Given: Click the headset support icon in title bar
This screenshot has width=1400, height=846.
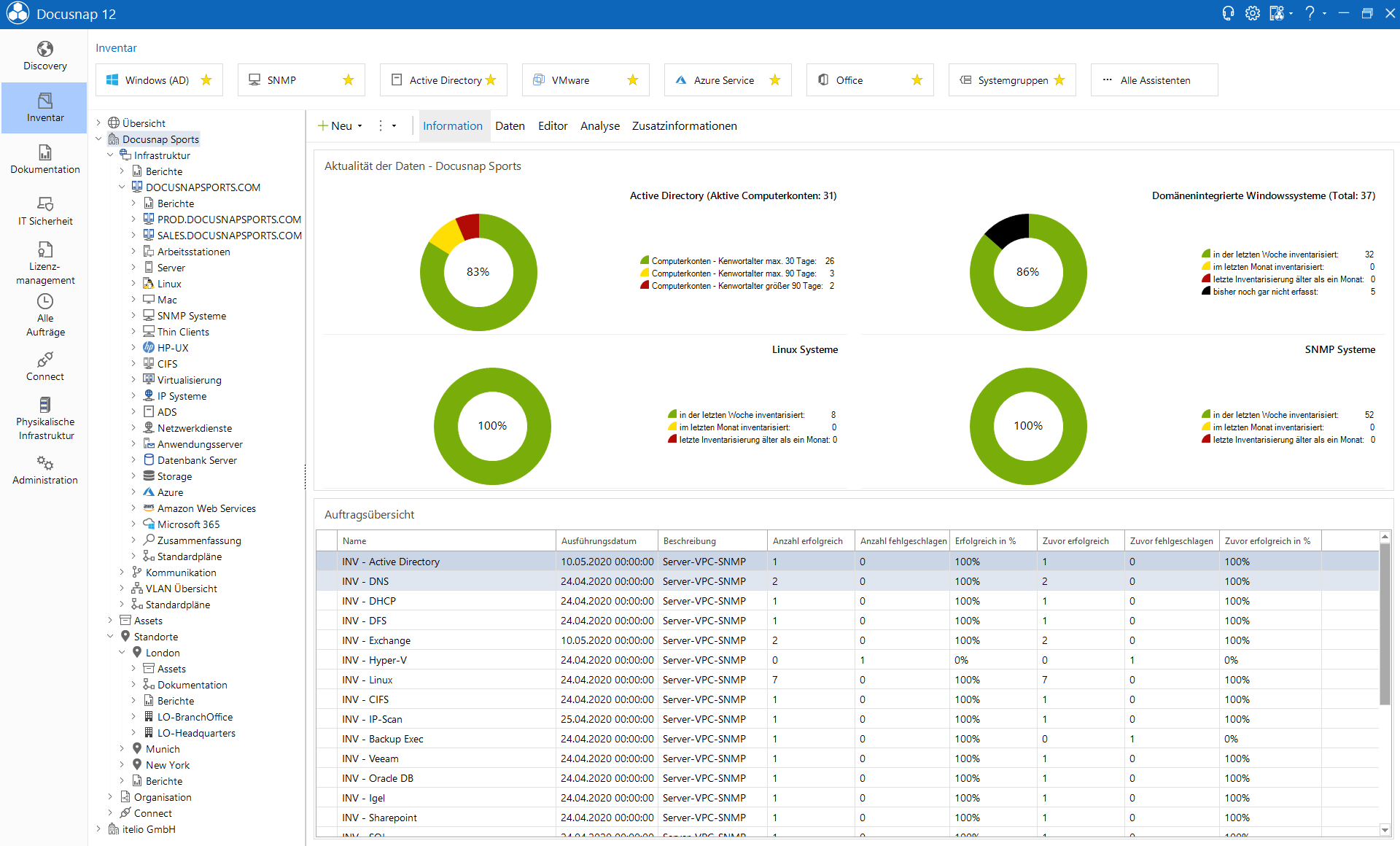Looking at the screenshot, I should pyautogui.click(x=1228, y=14).
